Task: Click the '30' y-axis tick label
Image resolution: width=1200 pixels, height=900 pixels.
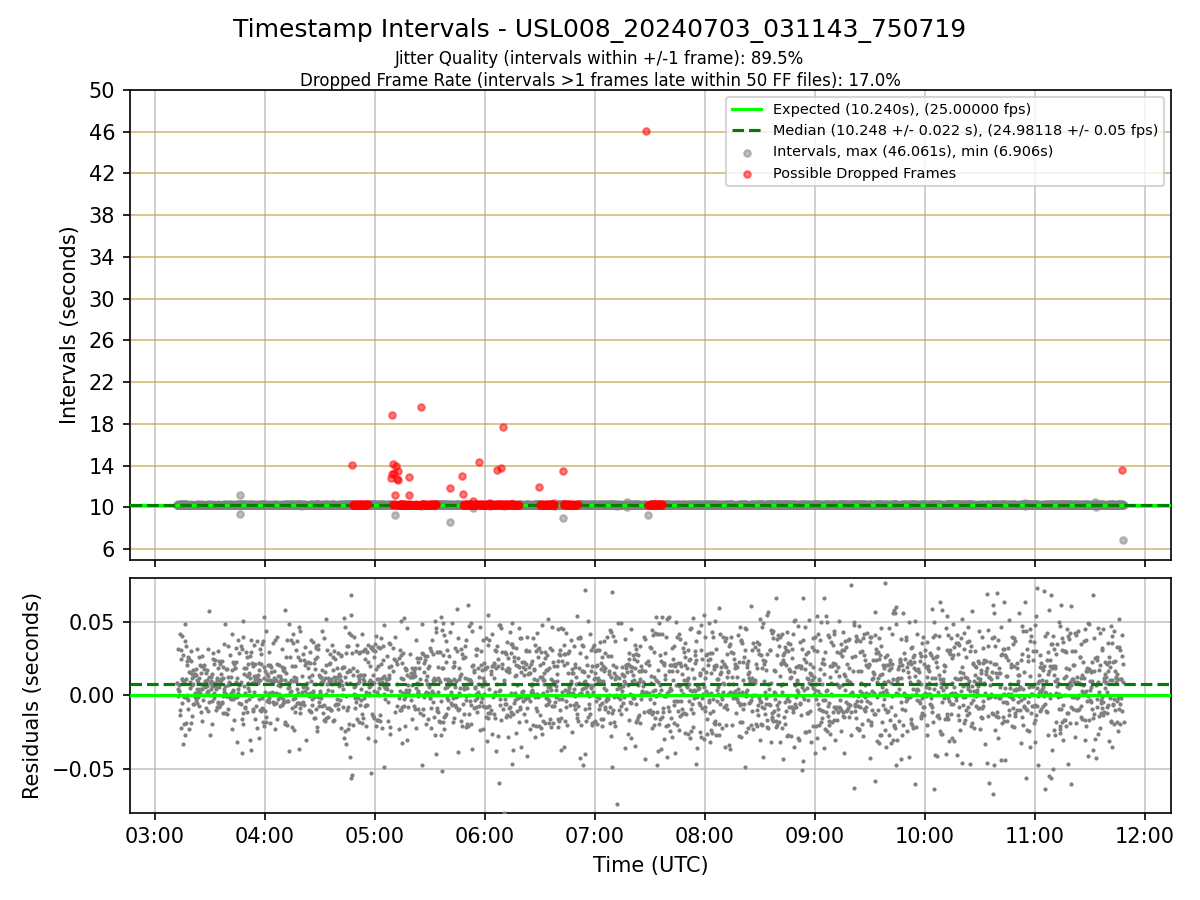Action: 102,299
